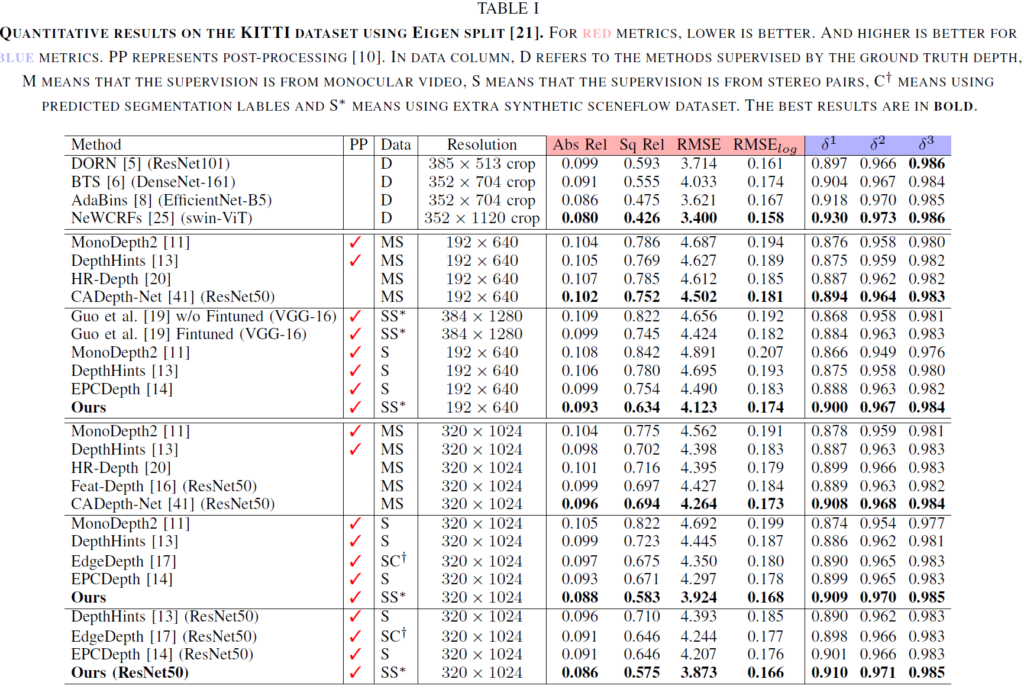Click the PP checkmark for Guo et al. Fintuned

(358, 335)
